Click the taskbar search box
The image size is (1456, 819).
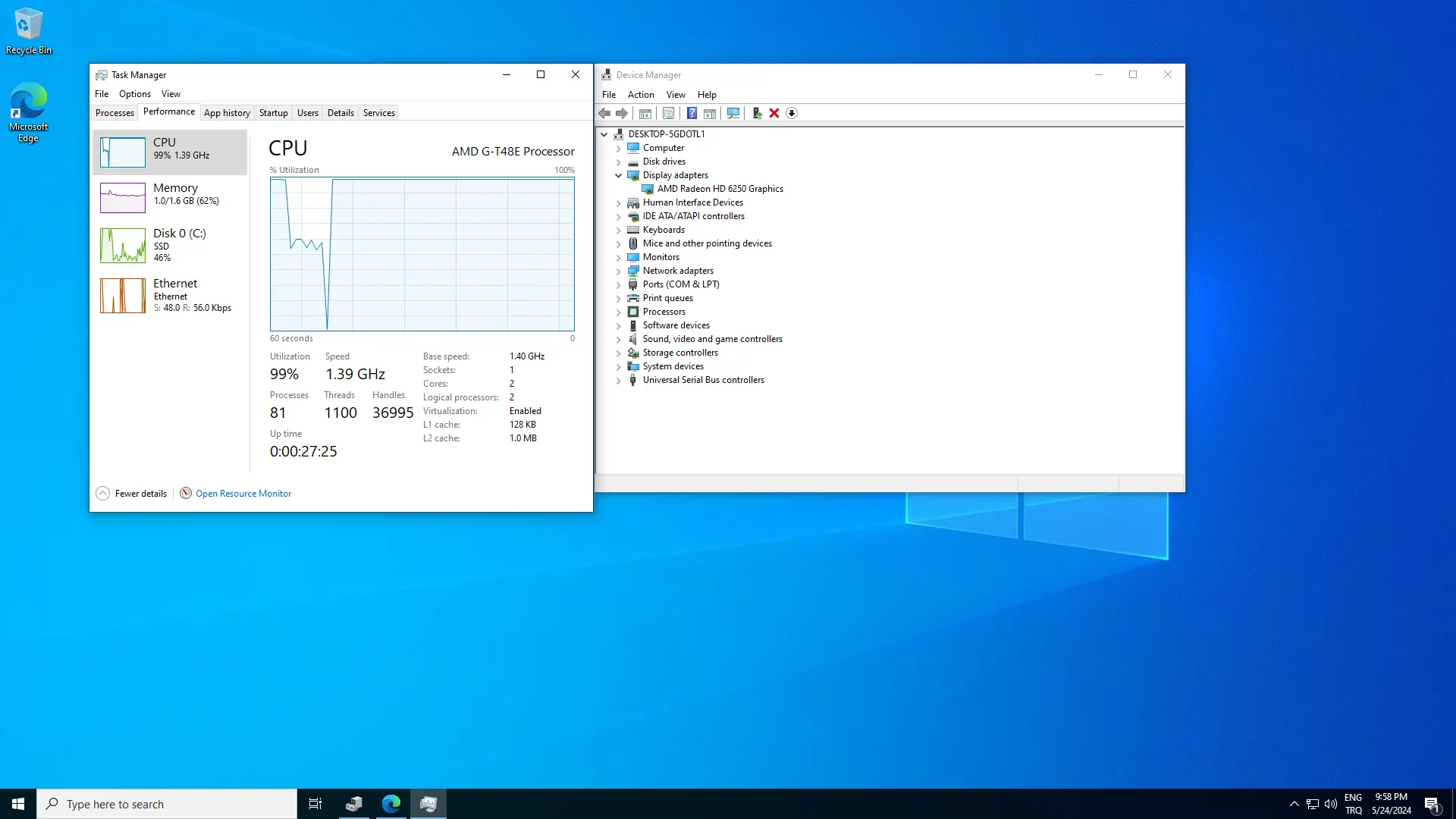(x=167, y=804)
